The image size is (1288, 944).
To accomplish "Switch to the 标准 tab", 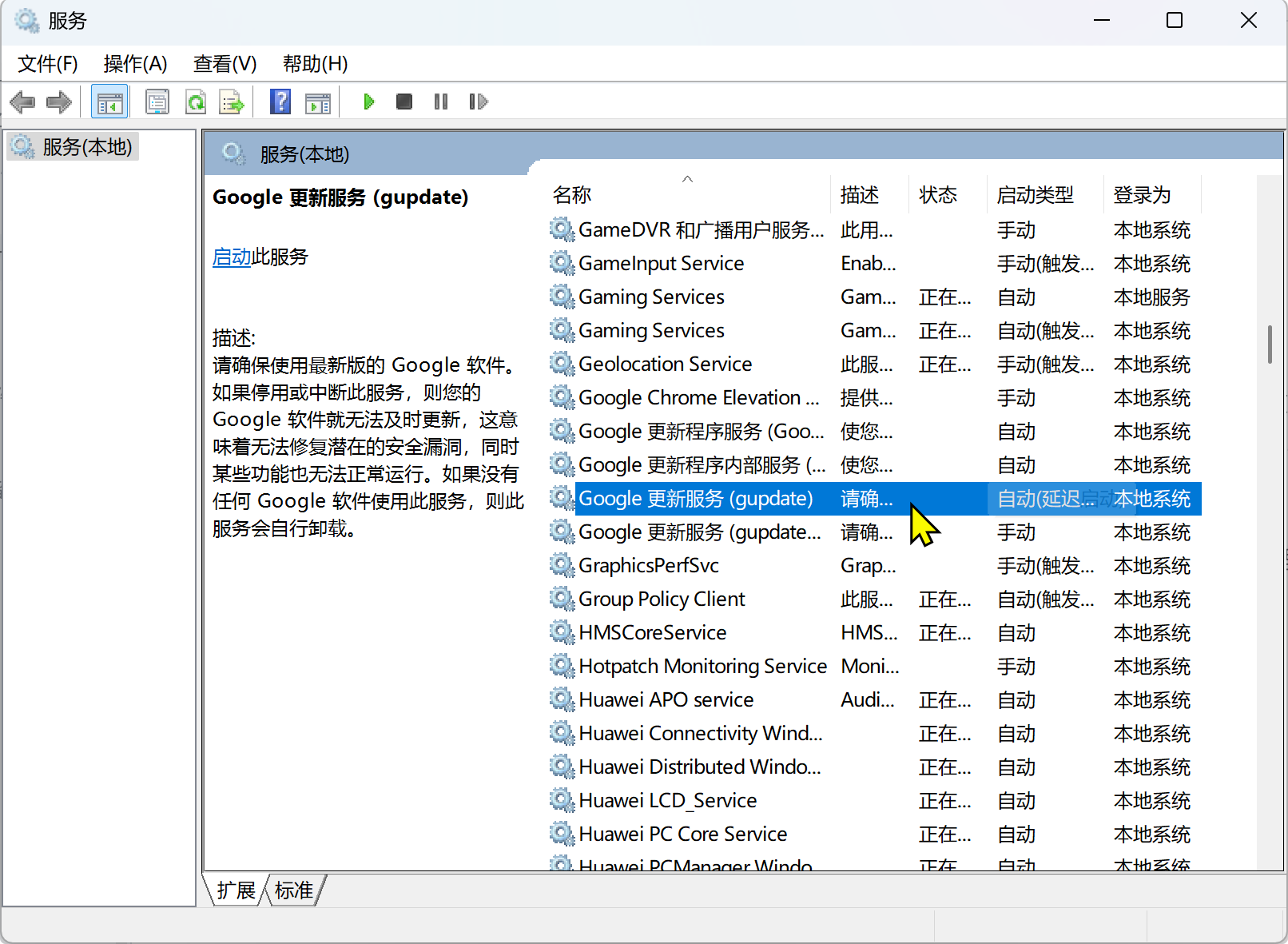I will (294, 890).
